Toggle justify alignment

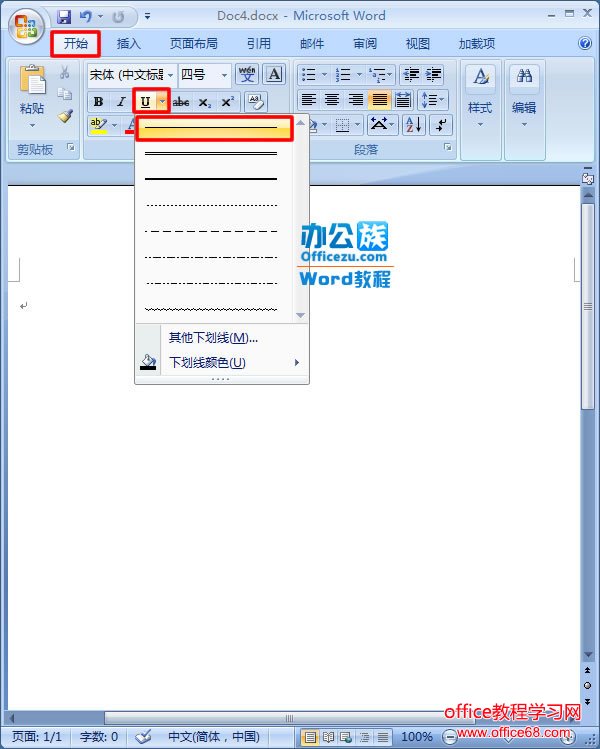click(379, 100)
